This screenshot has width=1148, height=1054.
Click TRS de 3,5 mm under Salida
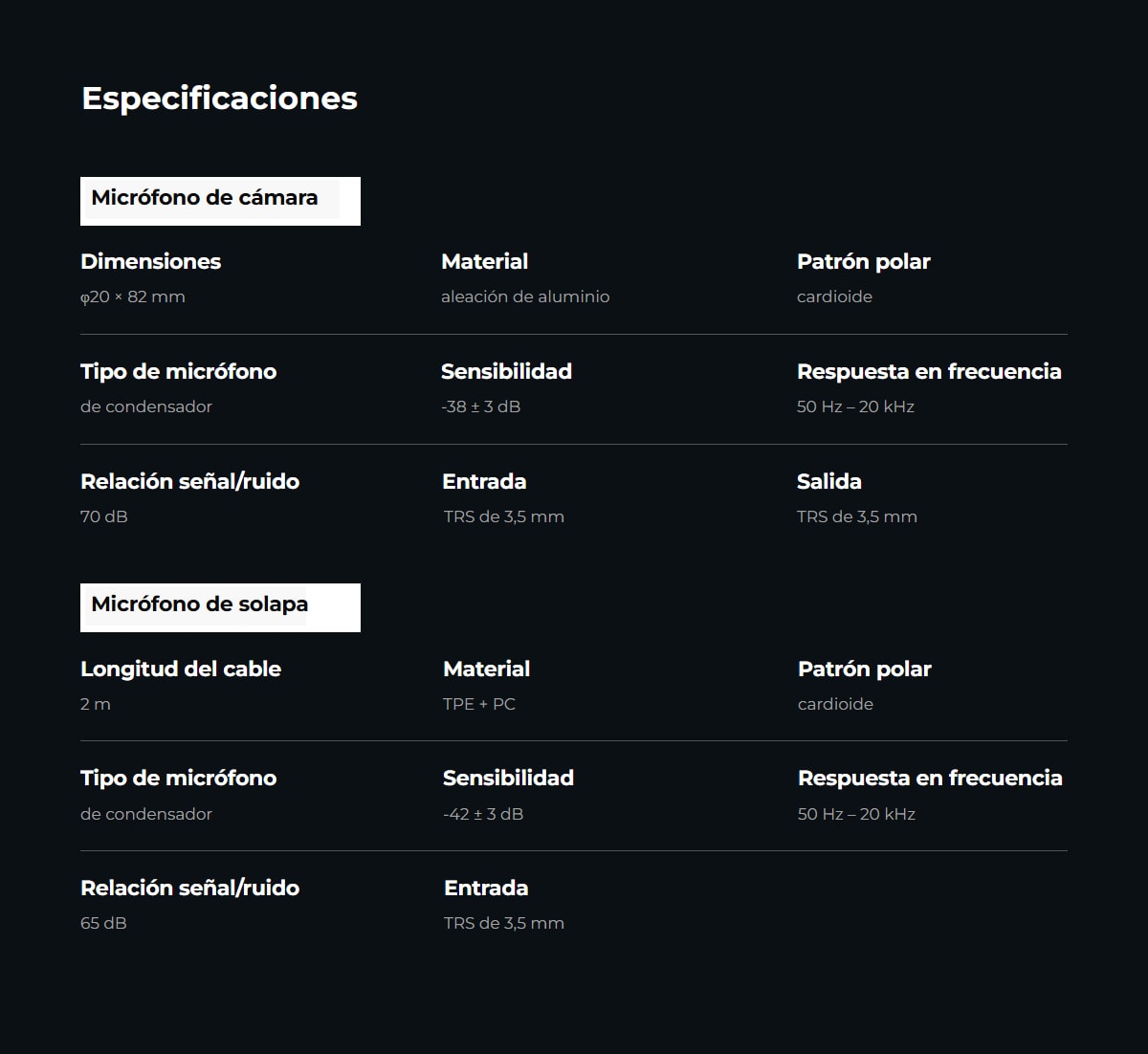click(857, 516)
